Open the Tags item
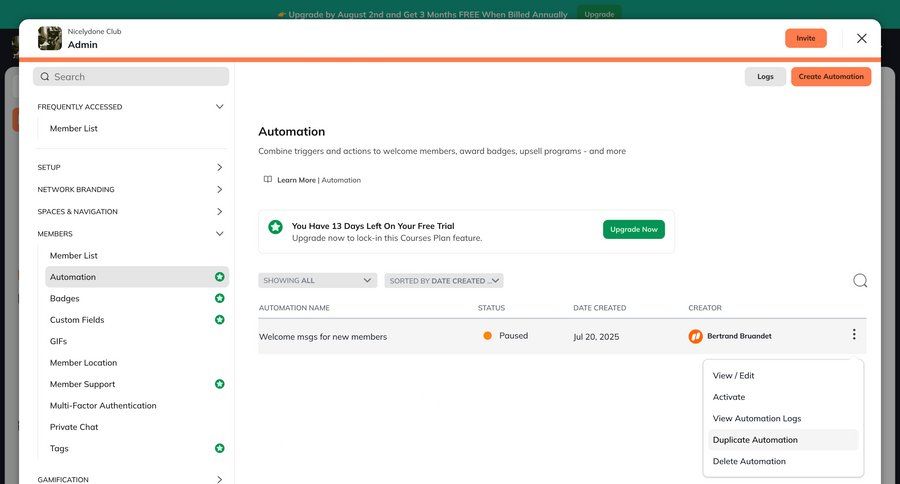This screenshot has width=900, height=484. (x=59, y=448)
